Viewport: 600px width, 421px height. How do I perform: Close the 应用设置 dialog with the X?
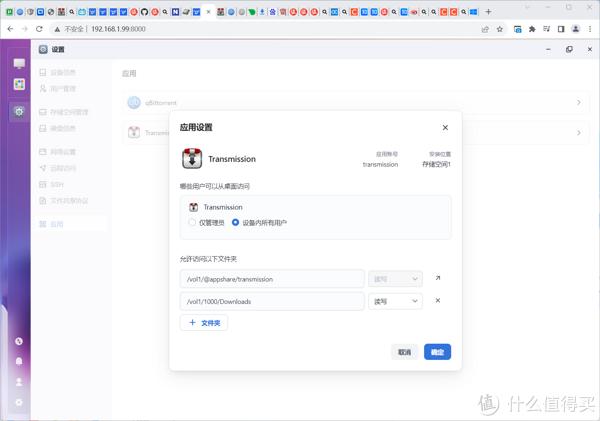(445, 127)
